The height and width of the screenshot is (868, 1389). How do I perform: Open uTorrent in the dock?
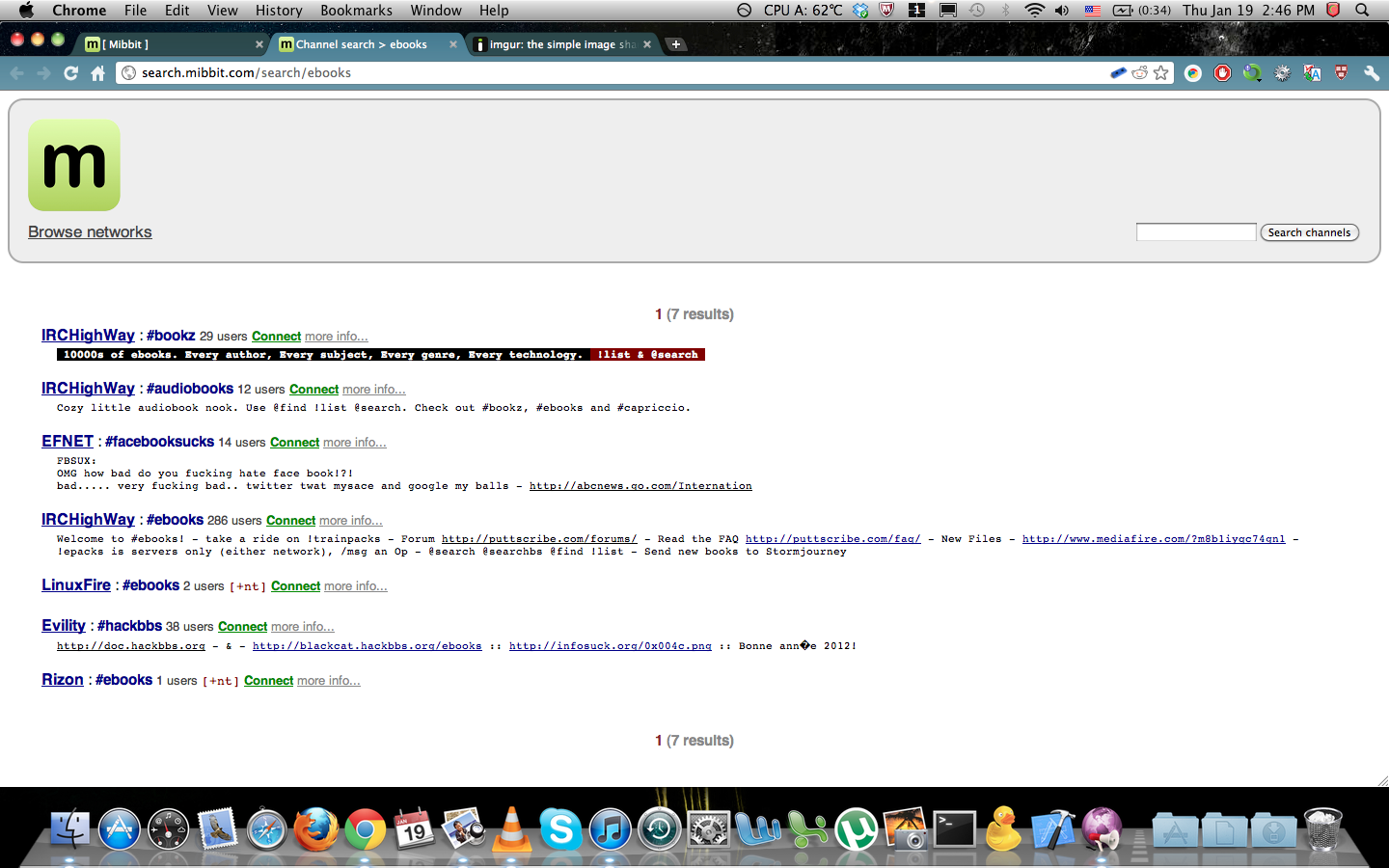tap(856, 828)
